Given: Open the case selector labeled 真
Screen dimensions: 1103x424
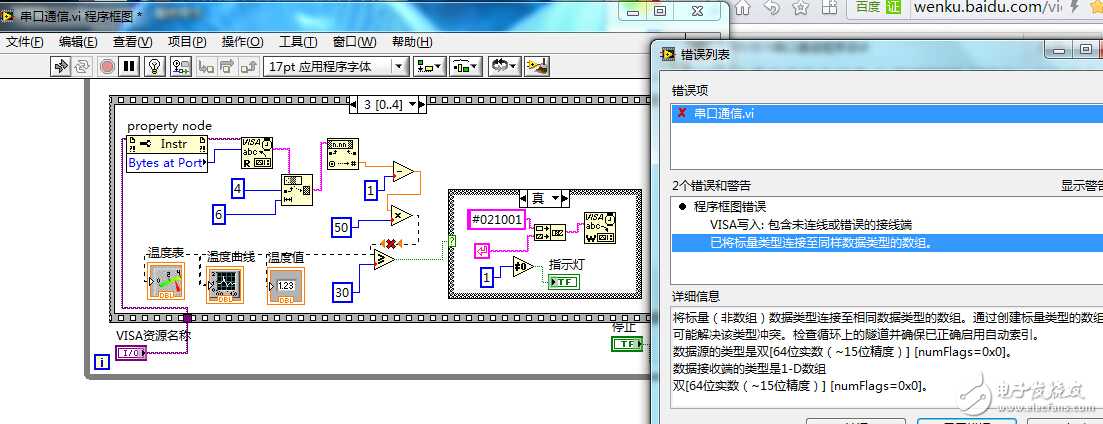Looking at the screenshot, I should point(544,198).
